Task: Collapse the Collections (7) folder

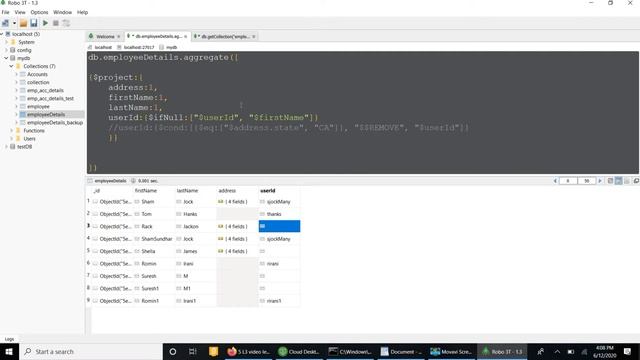Action: tap(11, 66)
